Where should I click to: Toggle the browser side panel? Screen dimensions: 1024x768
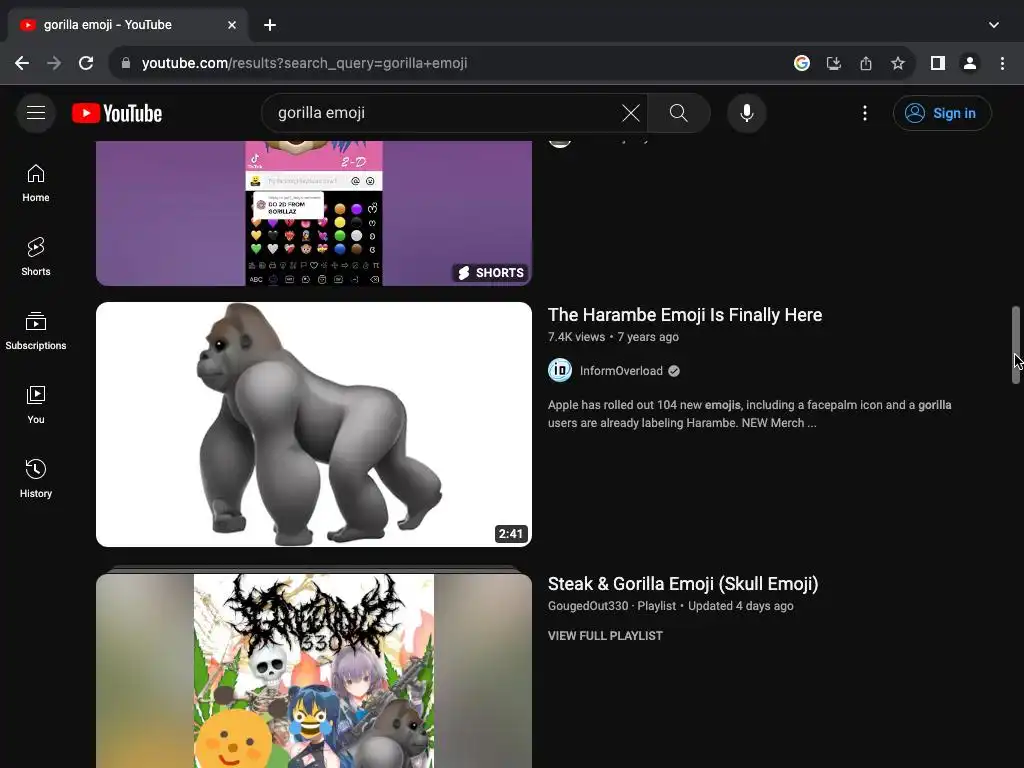pos(938,63)
